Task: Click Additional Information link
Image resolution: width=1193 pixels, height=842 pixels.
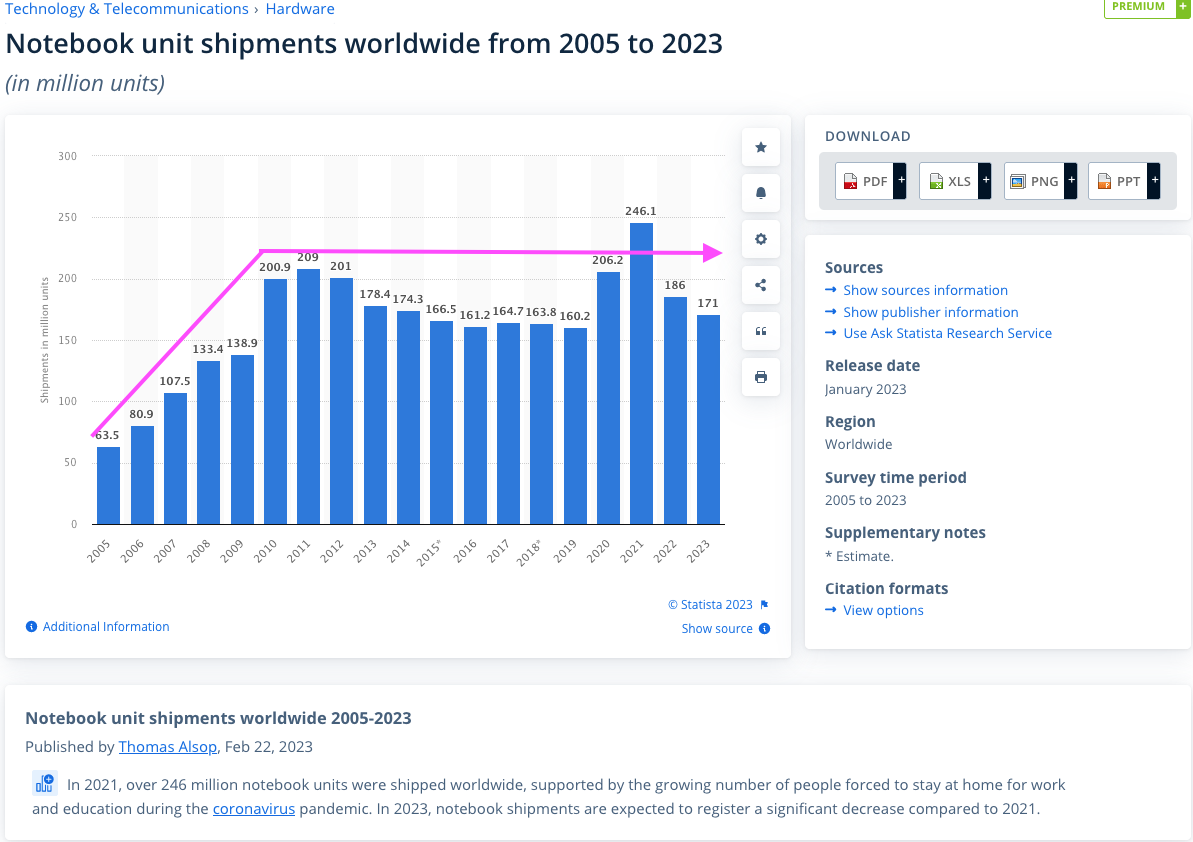Action: tap(106, 627)
